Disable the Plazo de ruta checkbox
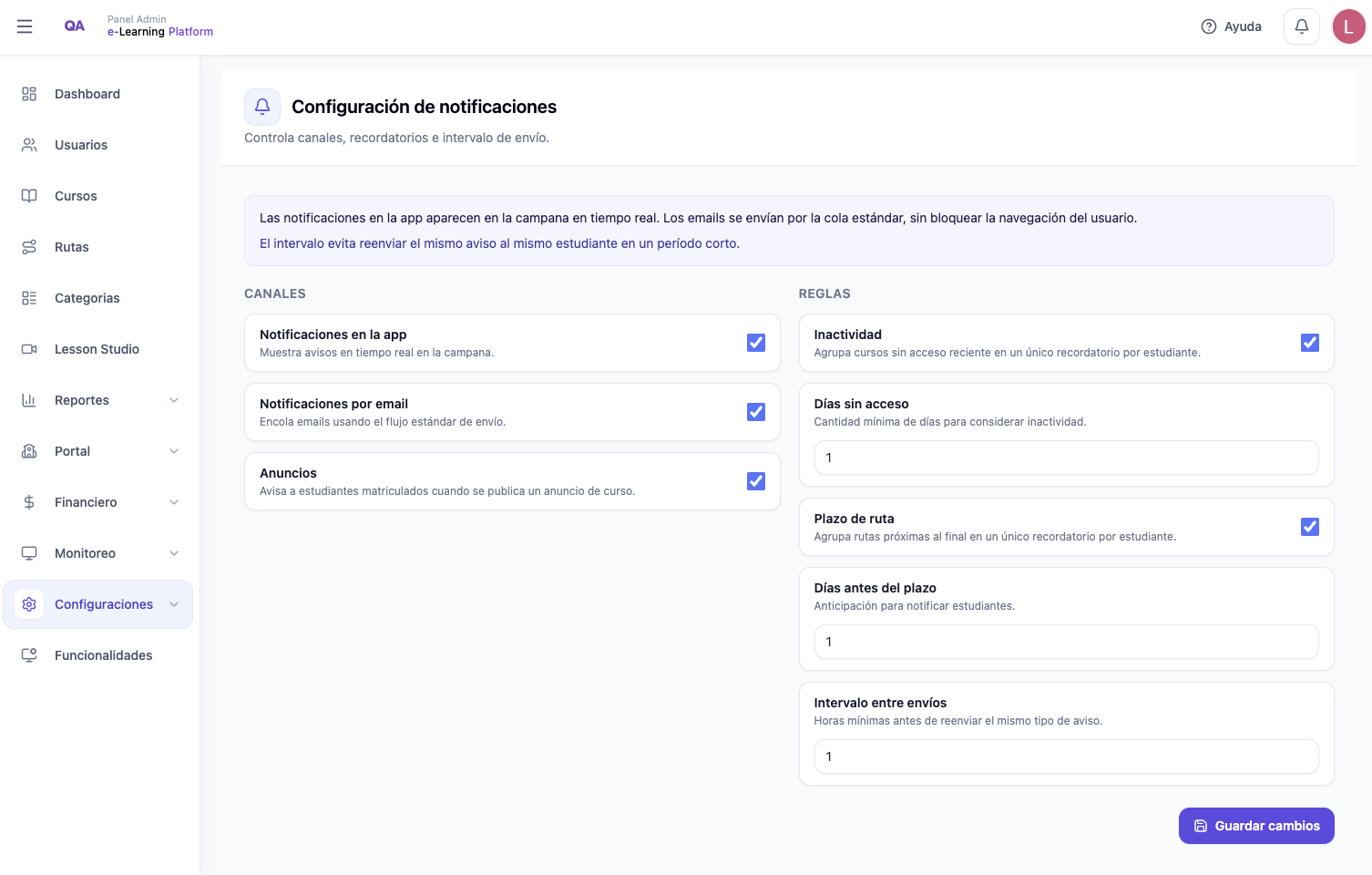 (1310, 527)
